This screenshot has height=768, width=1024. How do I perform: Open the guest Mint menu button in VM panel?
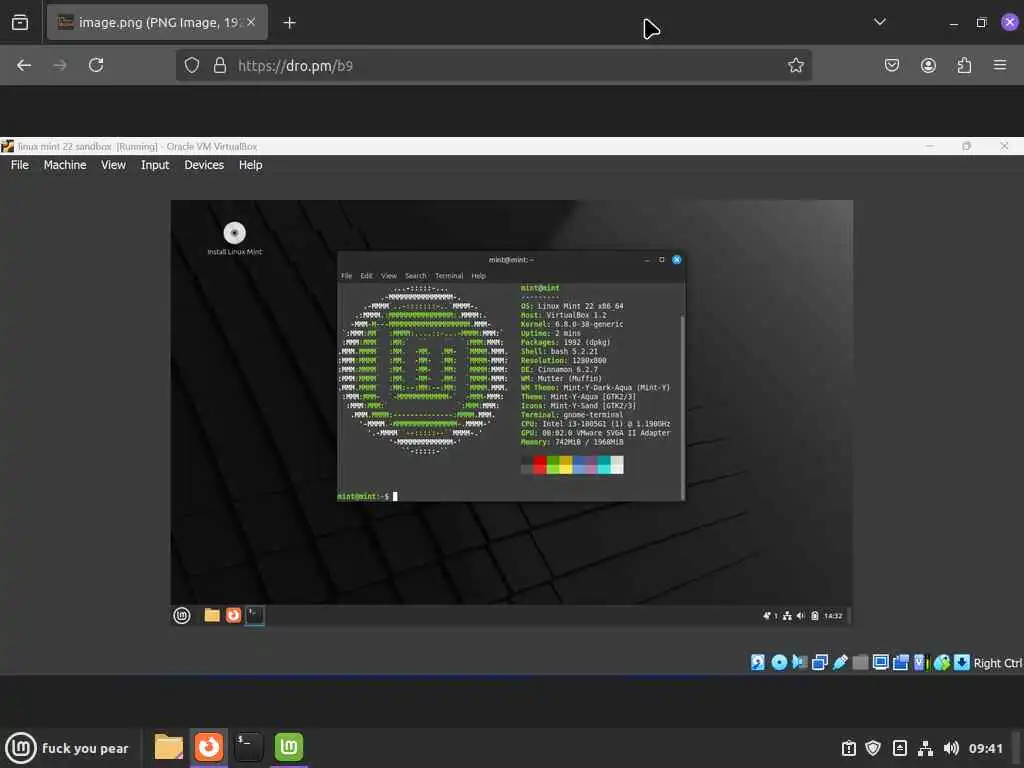pos(182,615)
